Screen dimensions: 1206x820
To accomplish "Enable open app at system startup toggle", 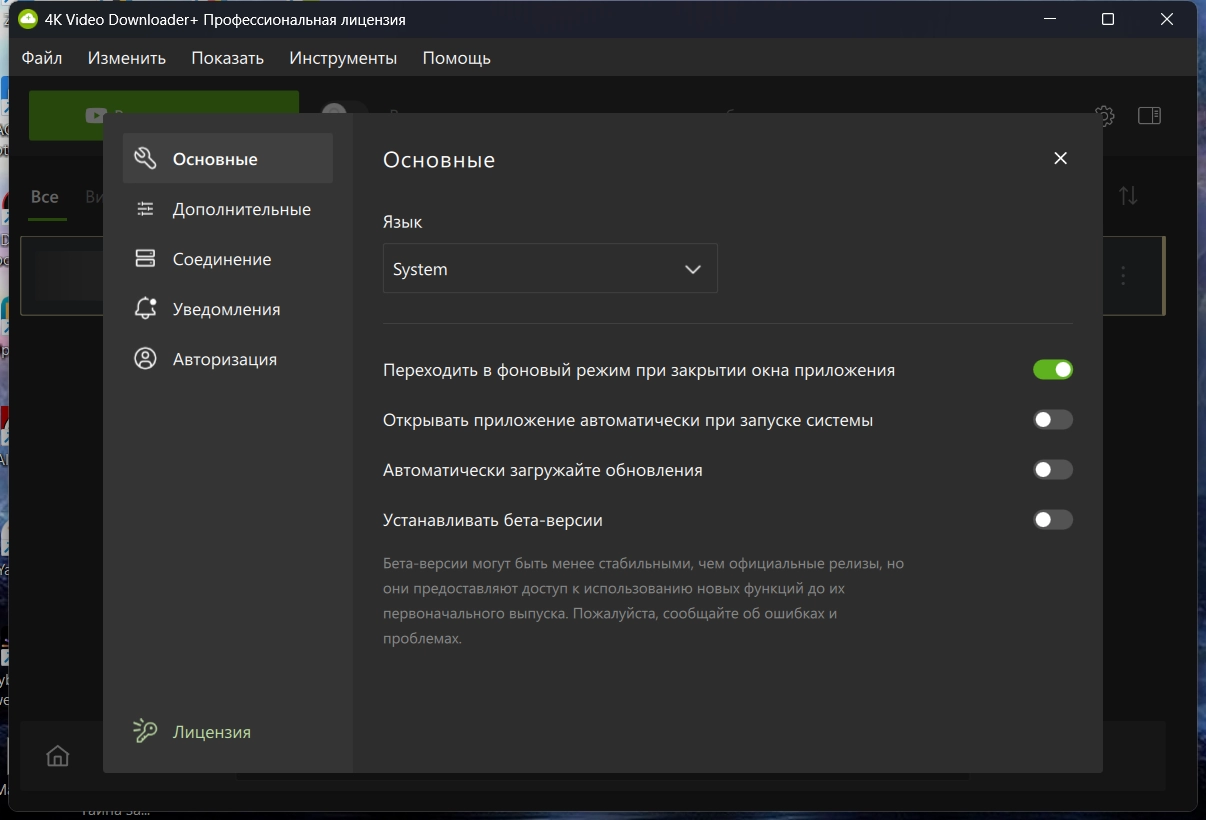I will [1052, 420].
